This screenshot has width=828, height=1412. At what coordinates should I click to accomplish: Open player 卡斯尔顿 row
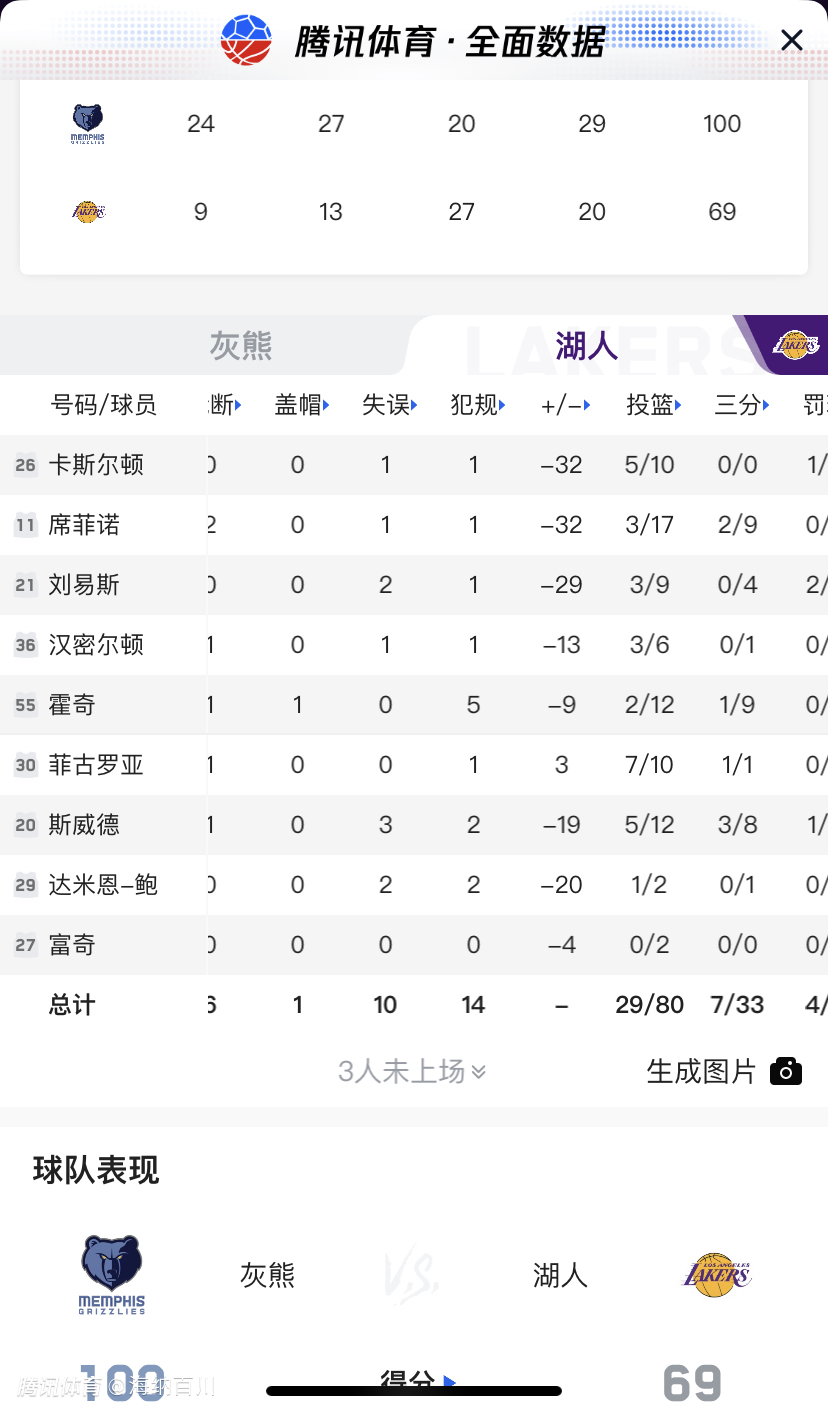pos(96,465)
